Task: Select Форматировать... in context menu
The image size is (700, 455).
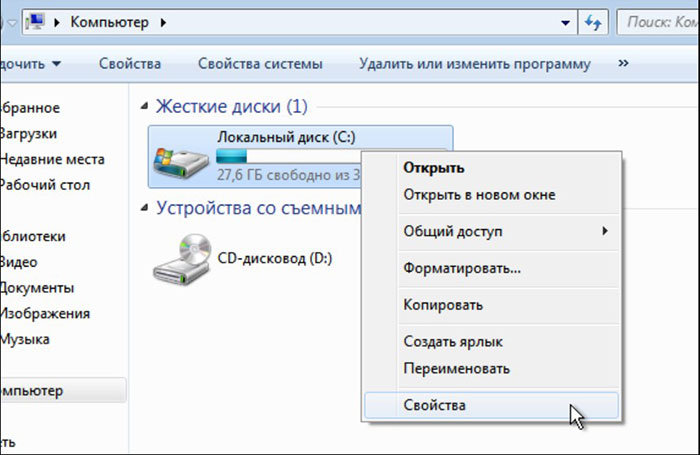Action: [492, 268]
